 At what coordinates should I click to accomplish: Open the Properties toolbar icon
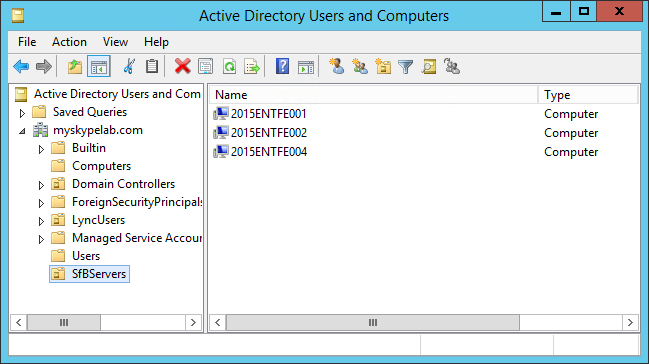206,66
